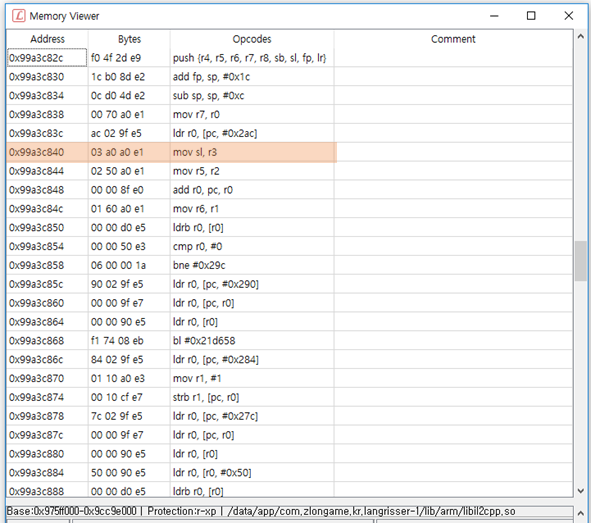
Task: Click the Bytes column header
Action: pyautogui.click(x=129, y=39)
